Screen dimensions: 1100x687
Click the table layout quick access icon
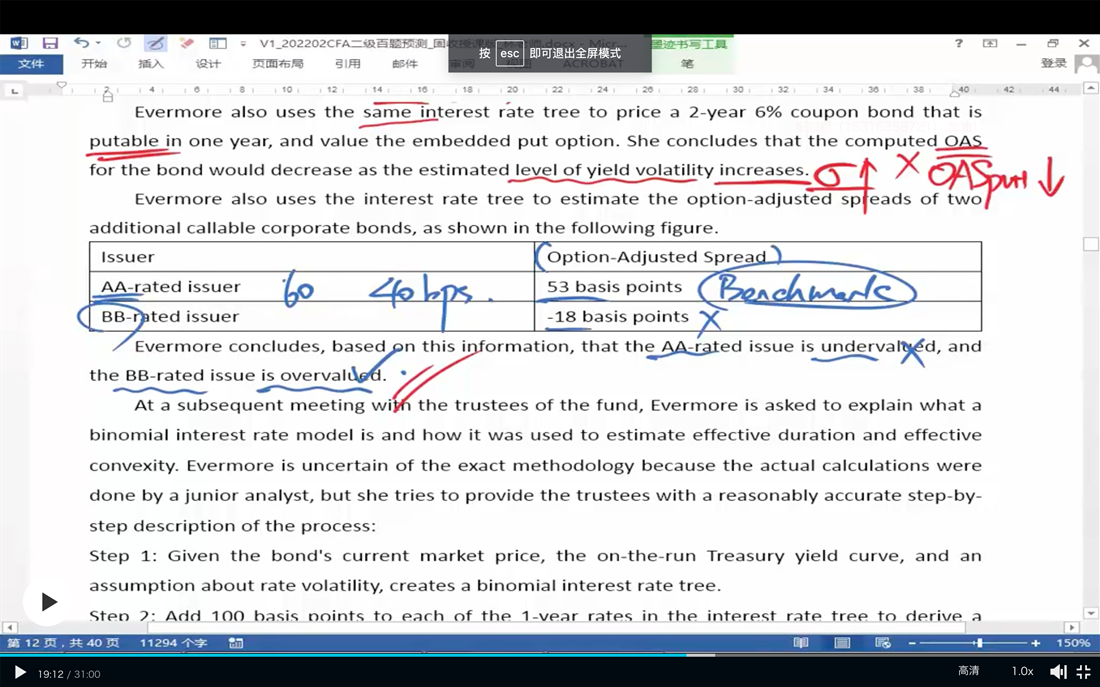click(x=218, y=44)
